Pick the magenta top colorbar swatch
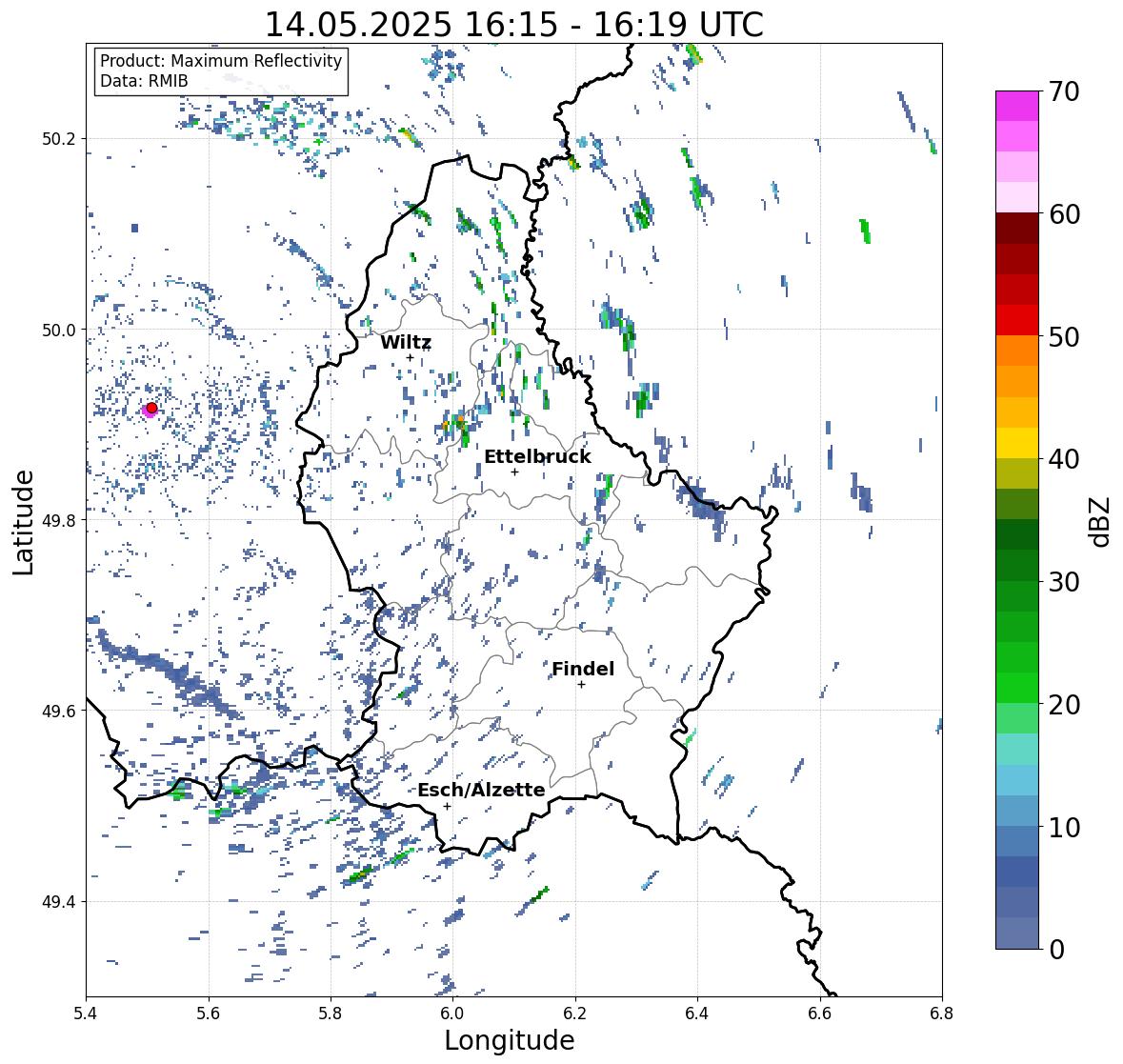 tap(1017, 106)
